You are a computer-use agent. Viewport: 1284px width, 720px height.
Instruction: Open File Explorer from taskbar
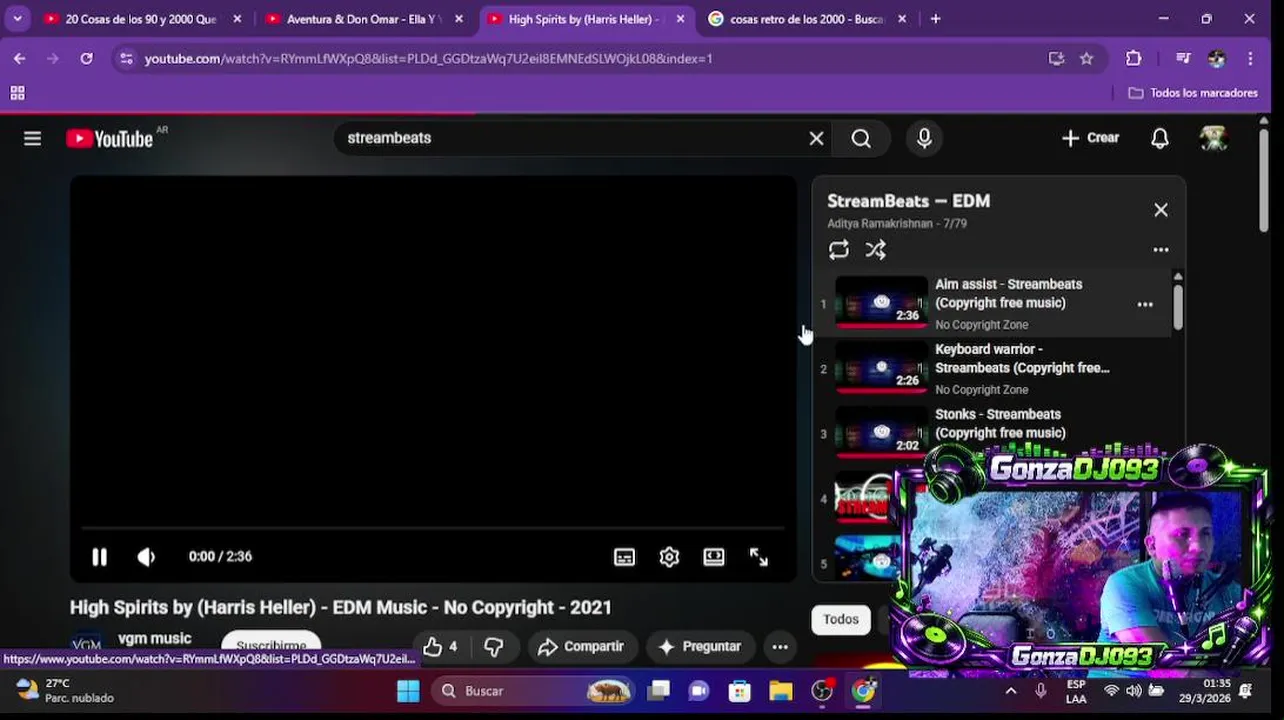[780, 691]
